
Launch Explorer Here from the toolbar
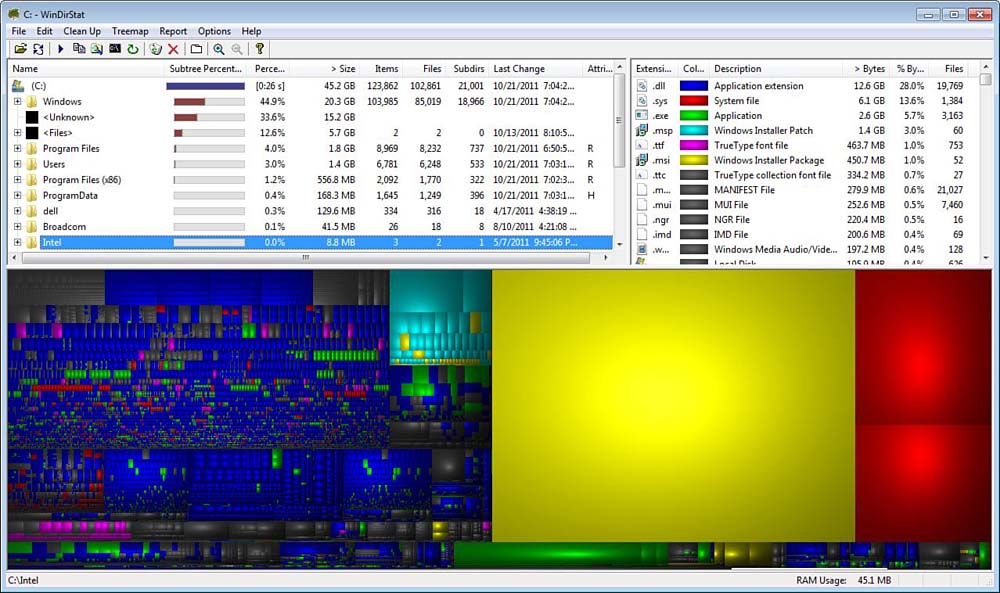tap(96, 48)
